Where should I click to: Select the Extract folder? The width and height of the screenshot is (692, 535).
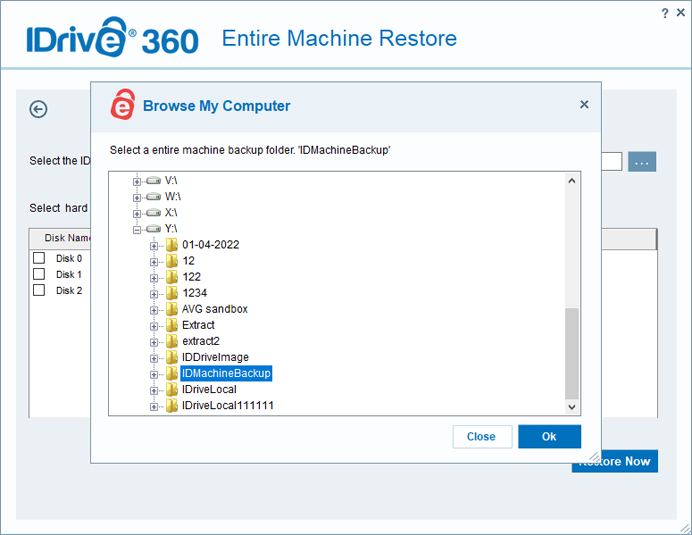point(198,325)
